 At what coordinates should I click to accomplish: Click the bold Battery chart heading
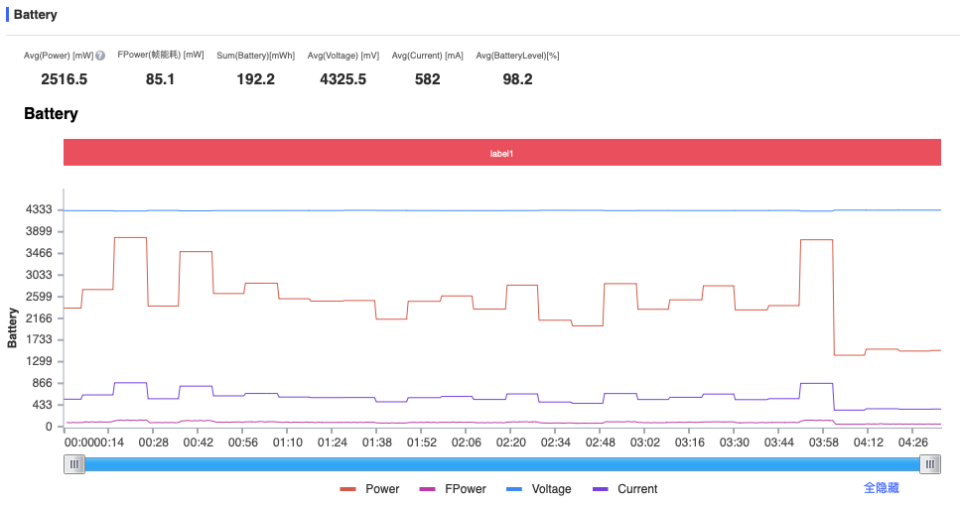(51, 114)
